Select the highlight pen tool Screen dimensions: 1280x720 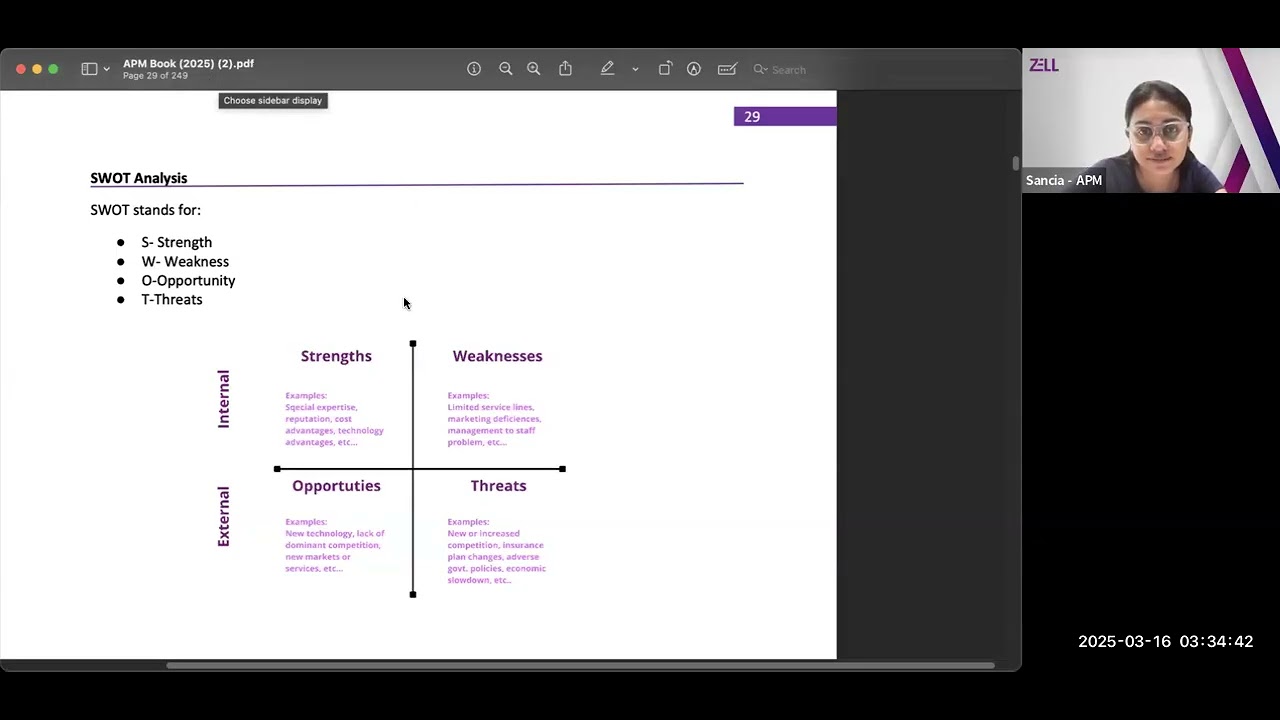[x=607, y=69]
